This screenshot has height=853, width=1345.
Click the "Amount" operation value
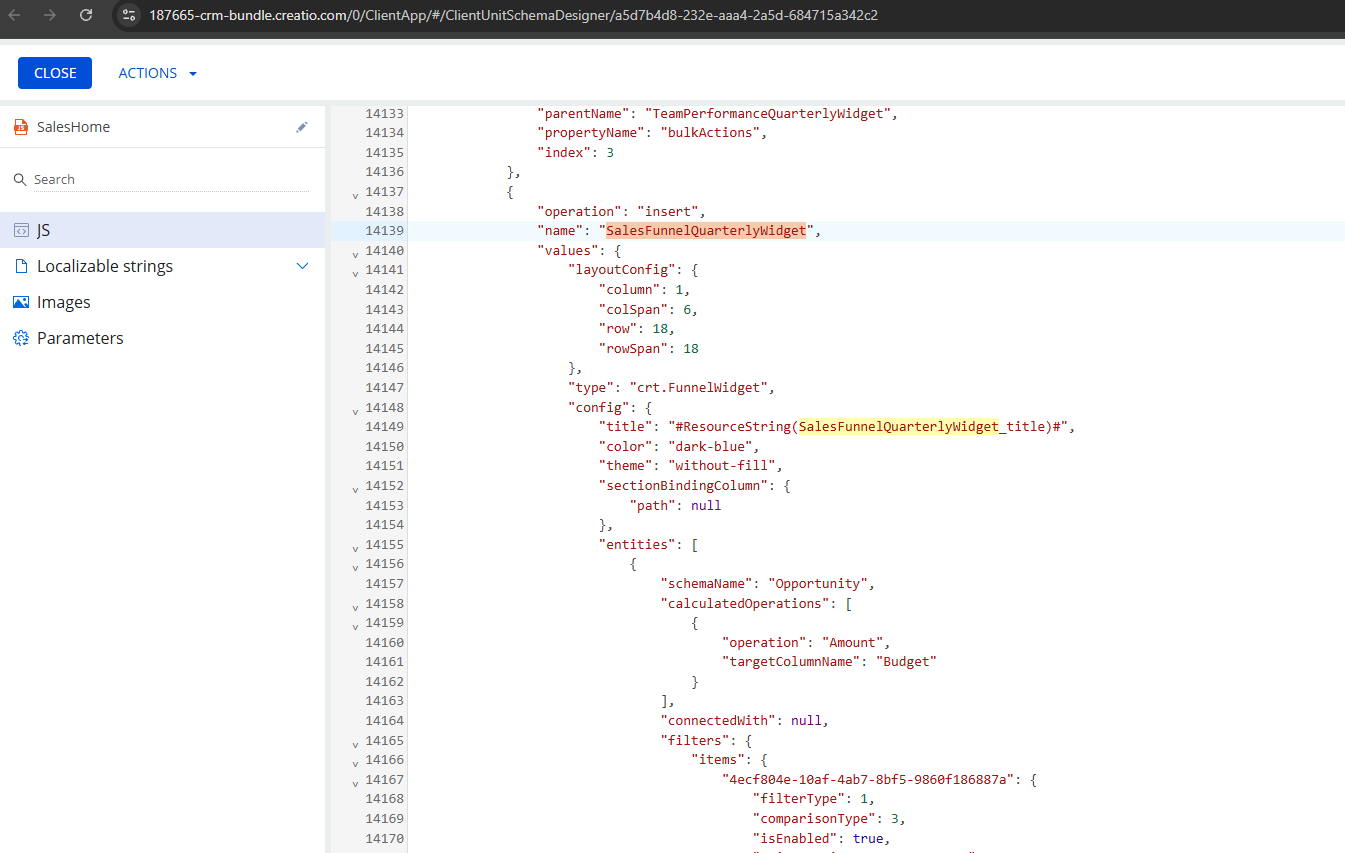852,642
